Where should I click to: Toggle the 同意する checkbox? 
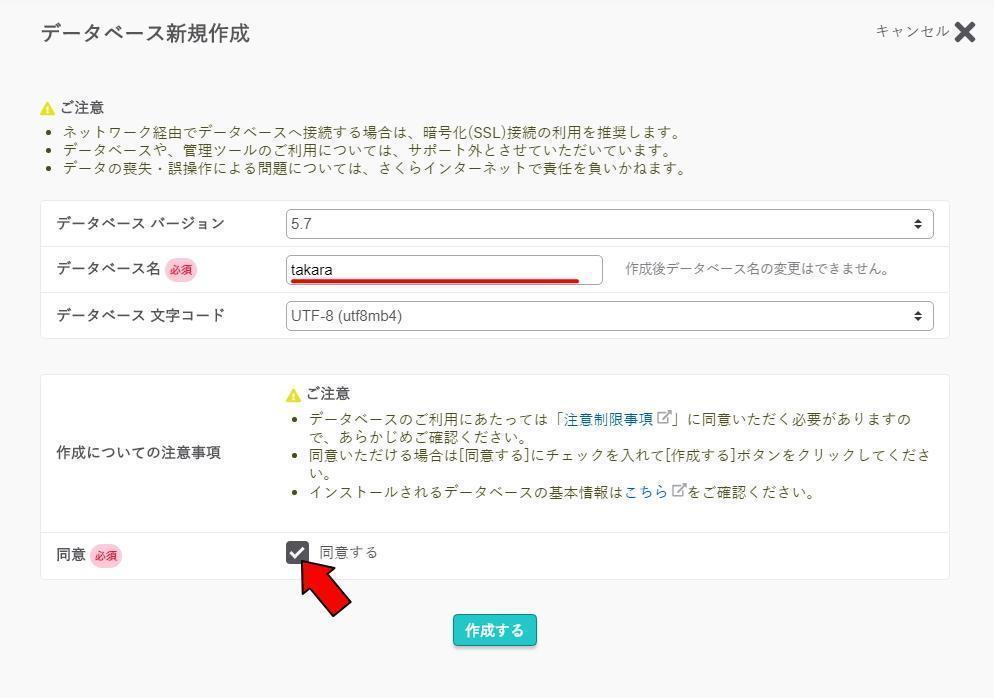point(297,552)
